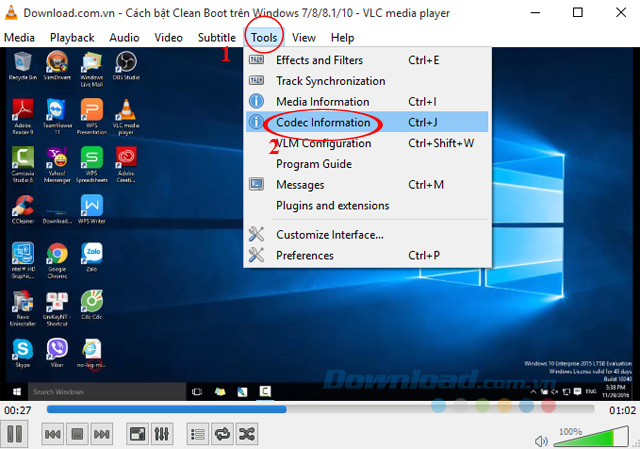Choose Effects and Filters menu entry

click(x=319, y=60)
